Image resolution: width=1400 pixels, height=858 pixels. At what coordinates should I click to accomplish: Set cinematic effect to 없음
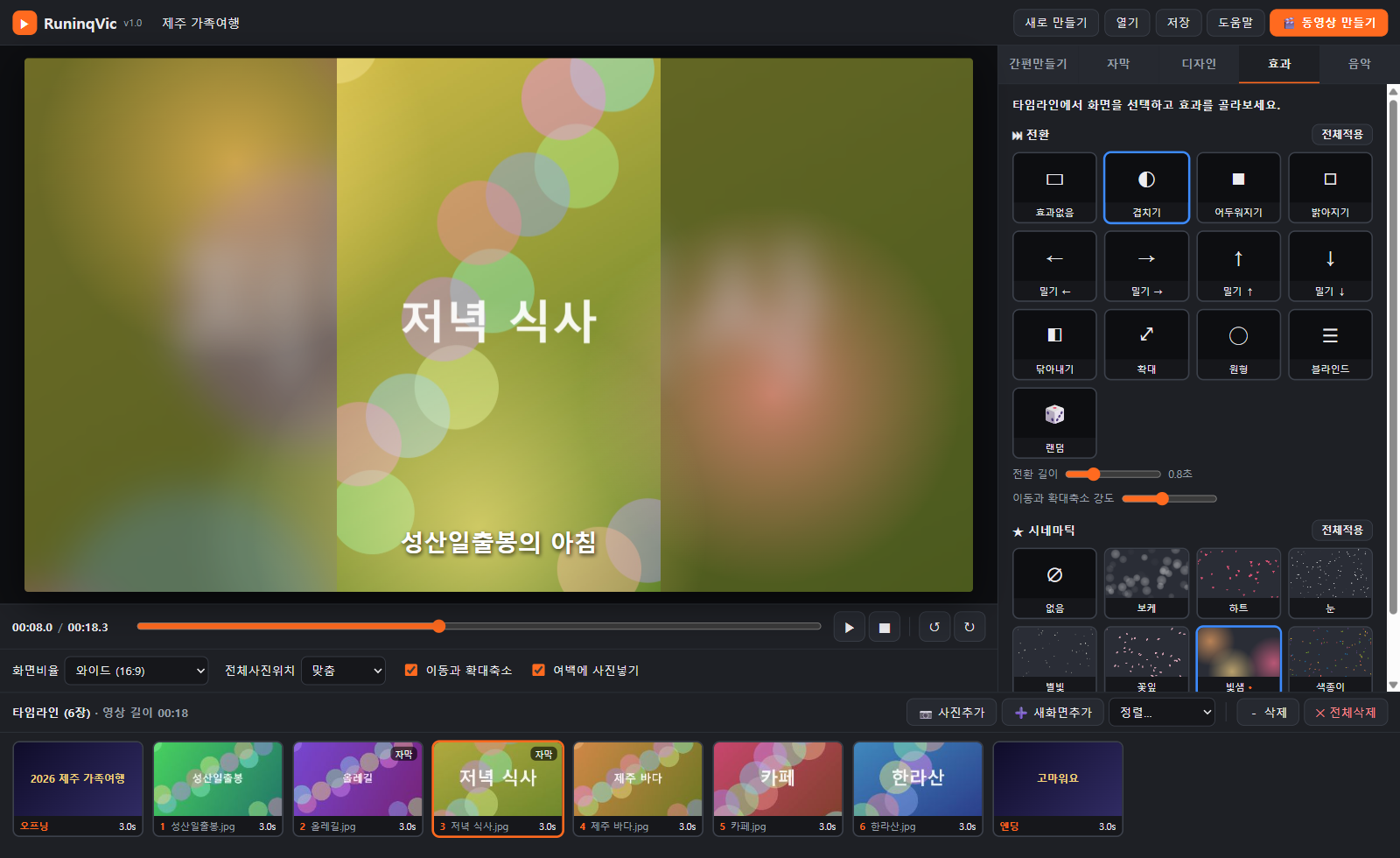(1054, 583)
